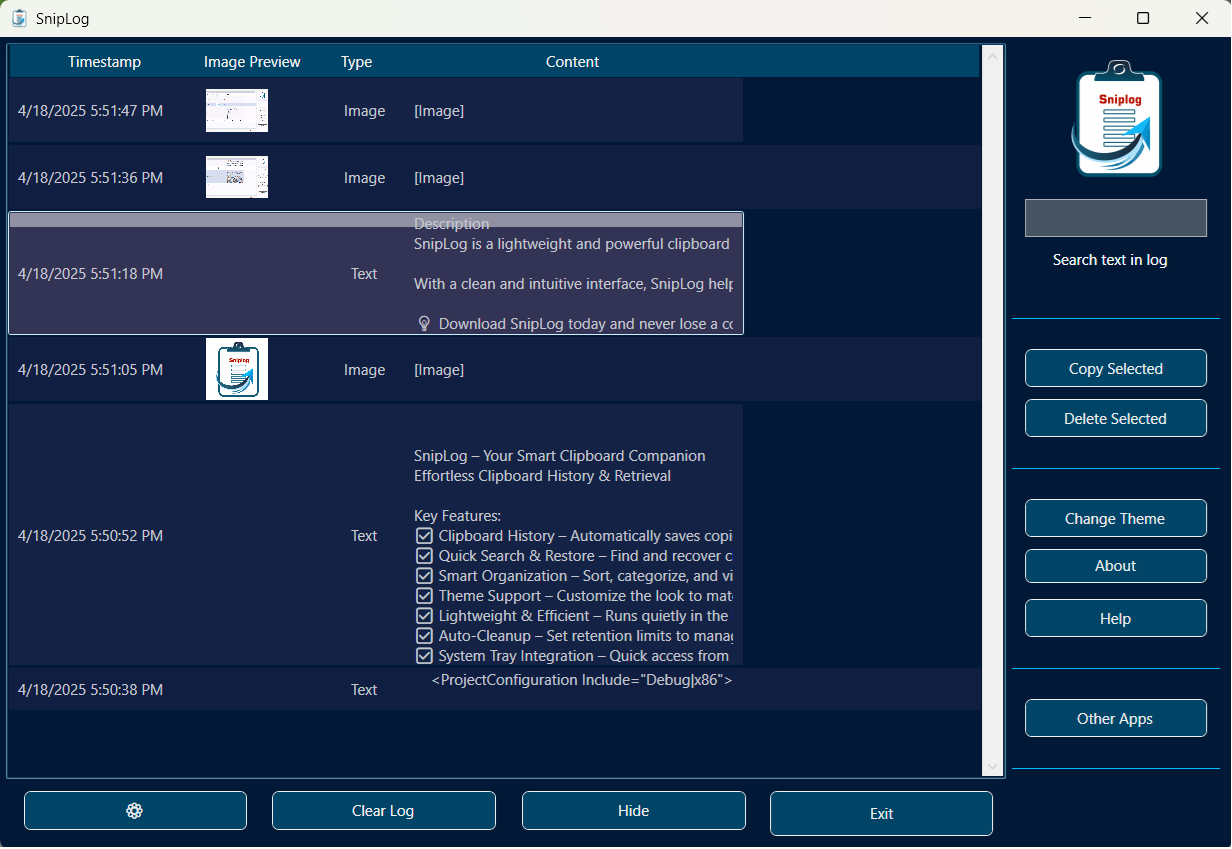Click the scrollbar down arrow in the log list

[992, 767]
